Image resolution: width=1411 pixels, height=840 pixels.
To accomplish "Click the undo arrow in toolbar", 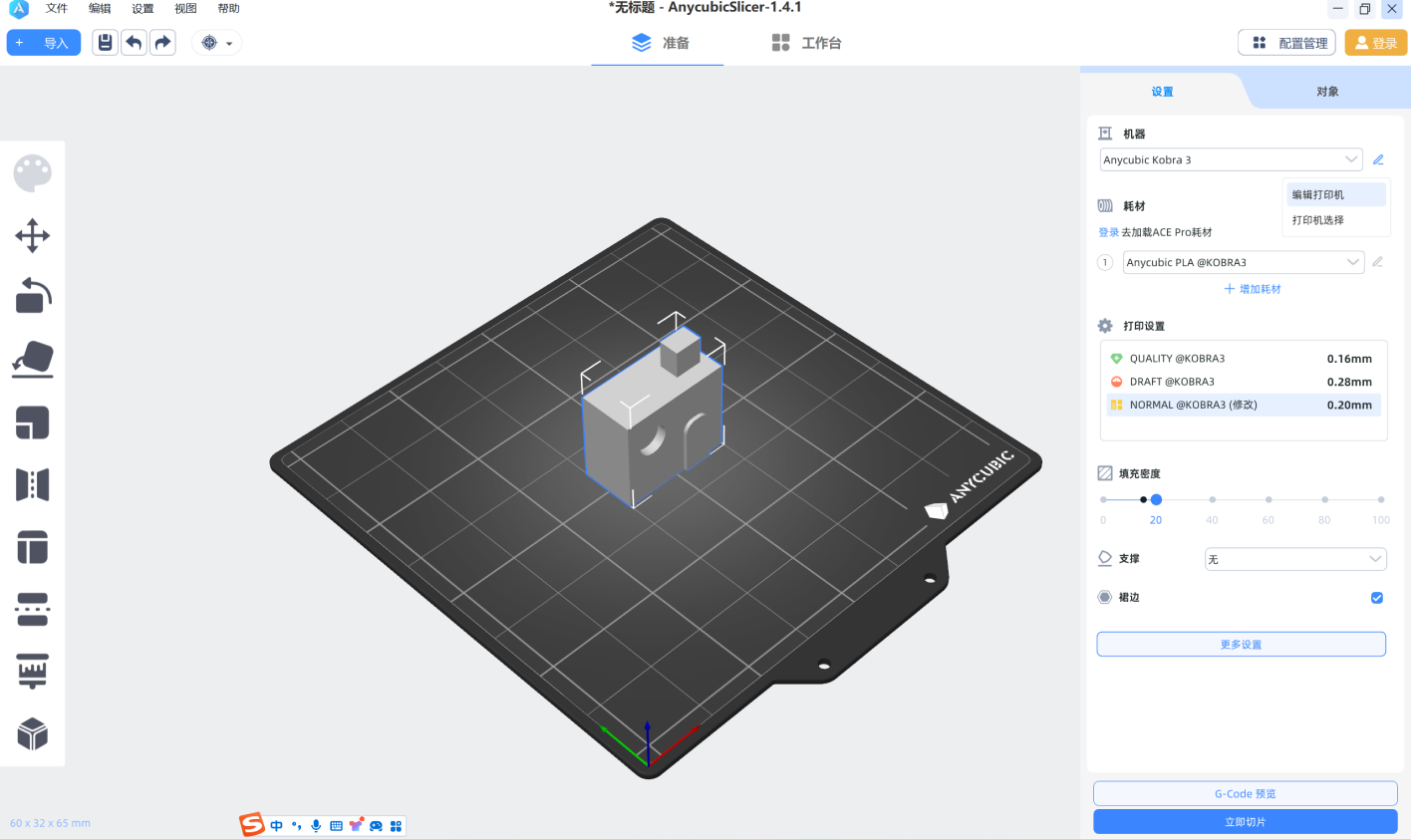I will pos(134,43).
